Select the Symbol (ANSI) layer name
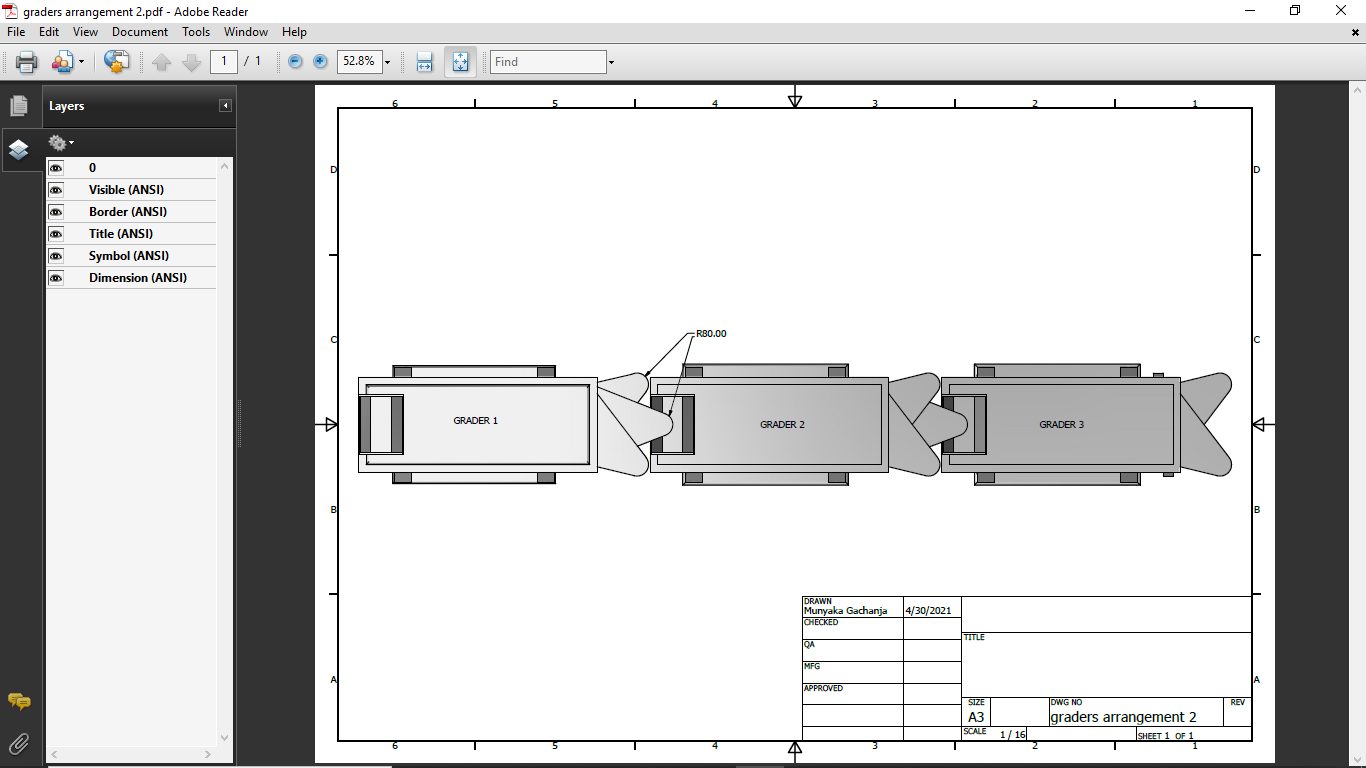Screen dimensions: 1366x768 click(128, 256)
